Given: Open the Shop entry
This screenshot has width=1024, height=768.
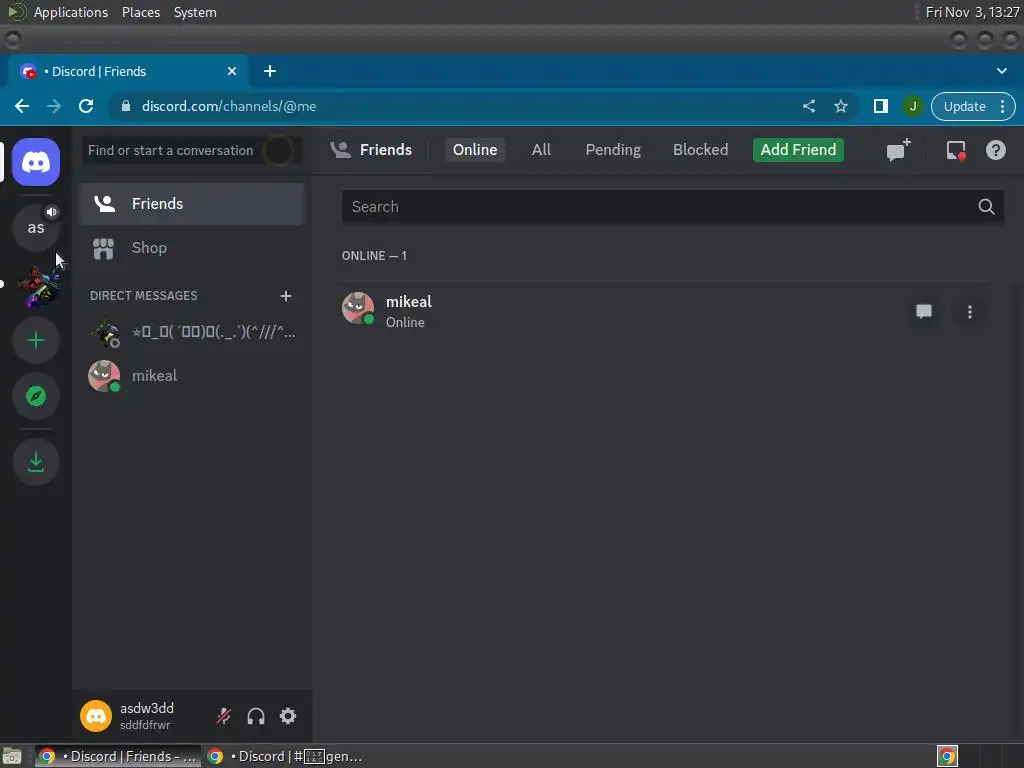Looking at the screenshot, I should (x=192, y=248).
